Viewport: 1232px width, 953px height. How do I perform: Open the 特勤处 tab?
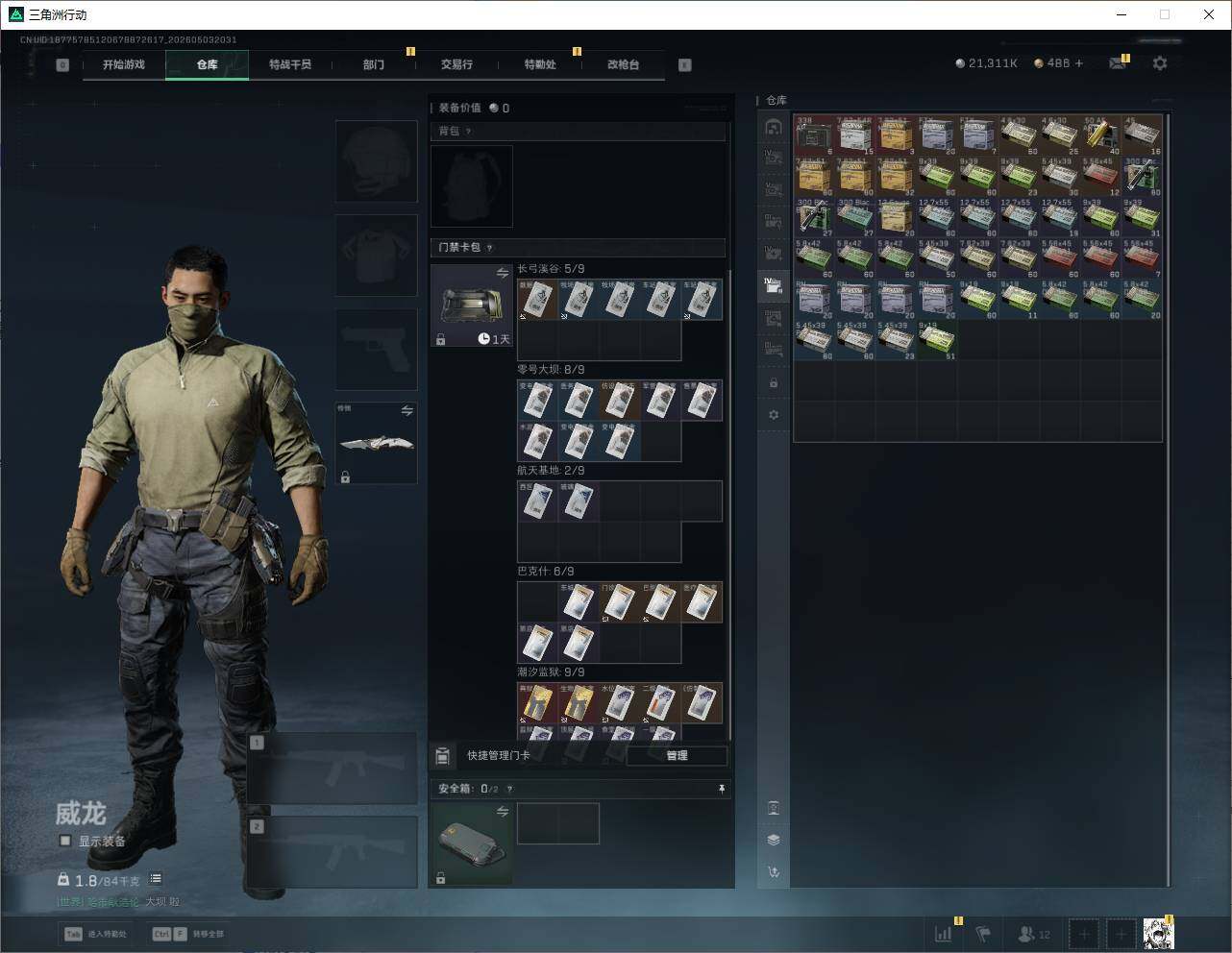(x=540, y=65)
